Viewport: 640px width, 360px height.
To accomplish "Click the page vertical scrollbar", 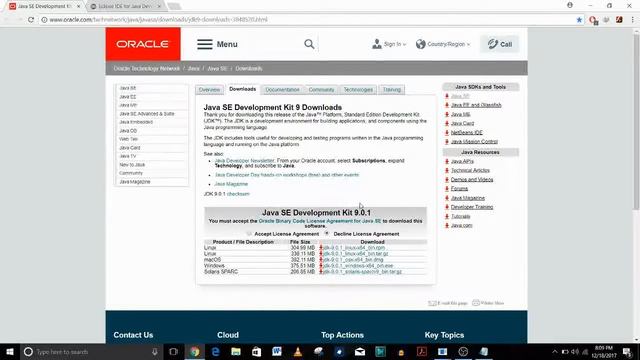I will pos(636,122).
